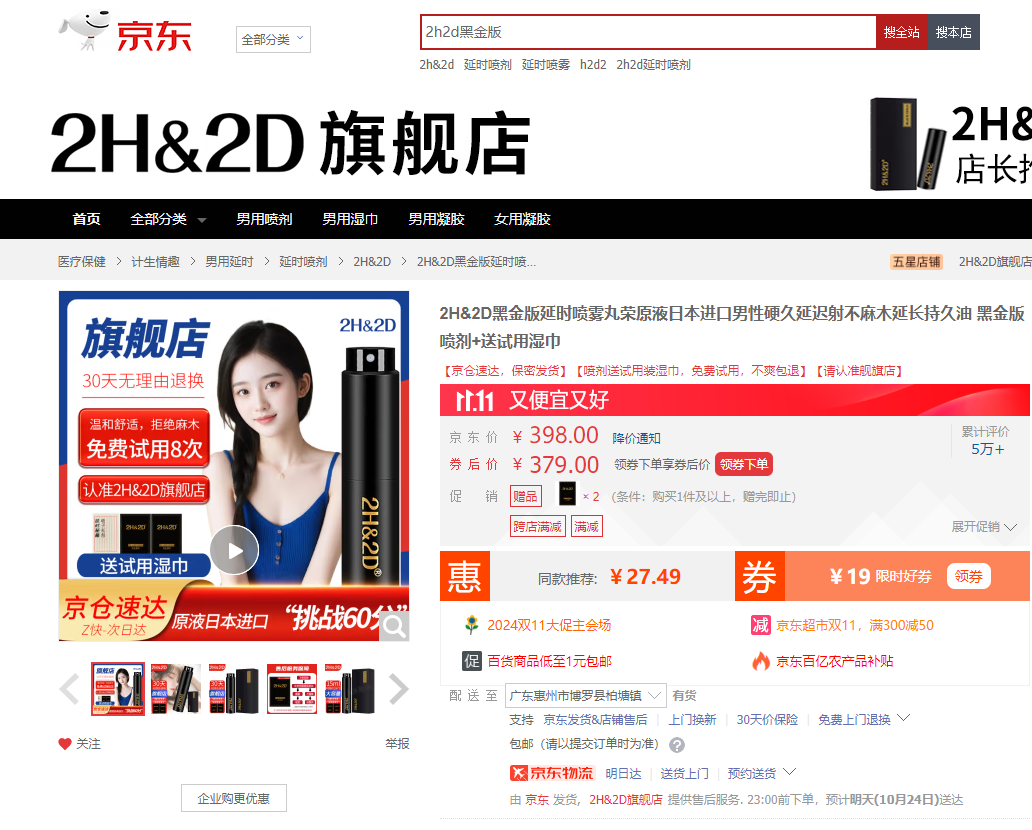1032x830 pixels.
Task: Expand more service support options after 免费上门退换
Action: (x=904, y=718)
